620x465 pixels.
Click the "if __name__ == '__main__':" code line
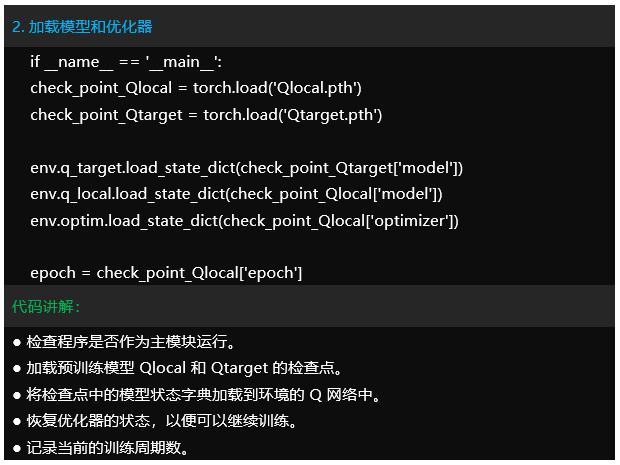tap(125, 62)
